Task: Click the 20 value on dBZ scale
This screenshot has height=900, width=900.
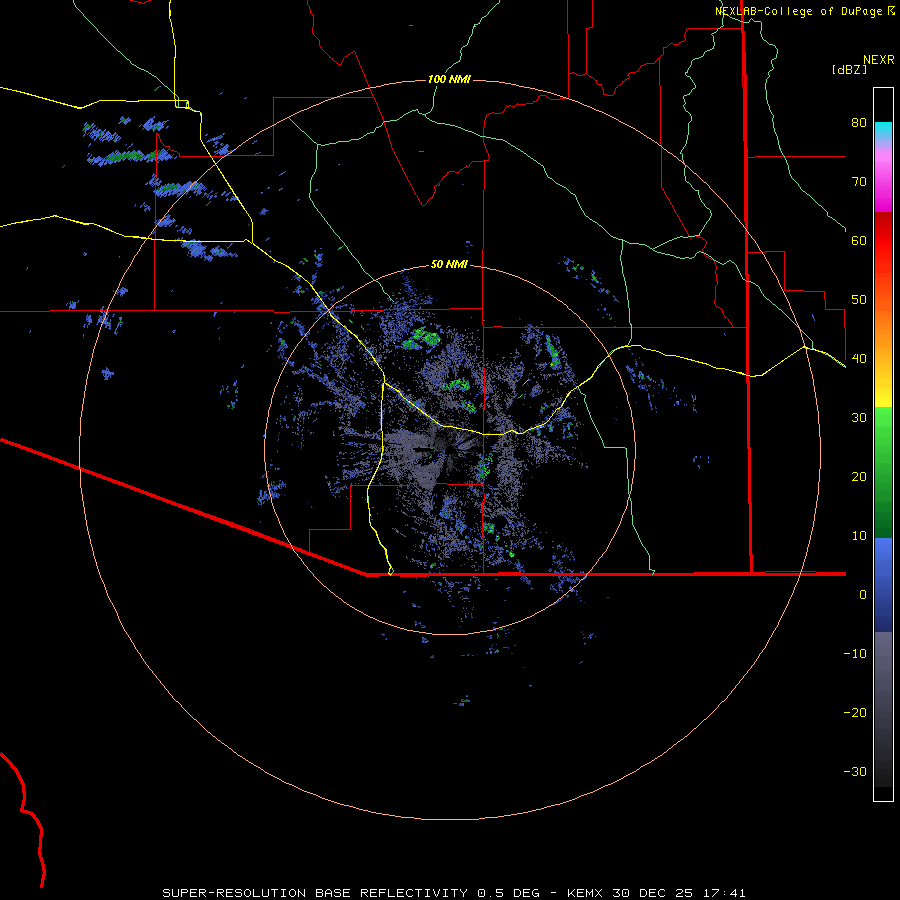Action: point(859,476)
